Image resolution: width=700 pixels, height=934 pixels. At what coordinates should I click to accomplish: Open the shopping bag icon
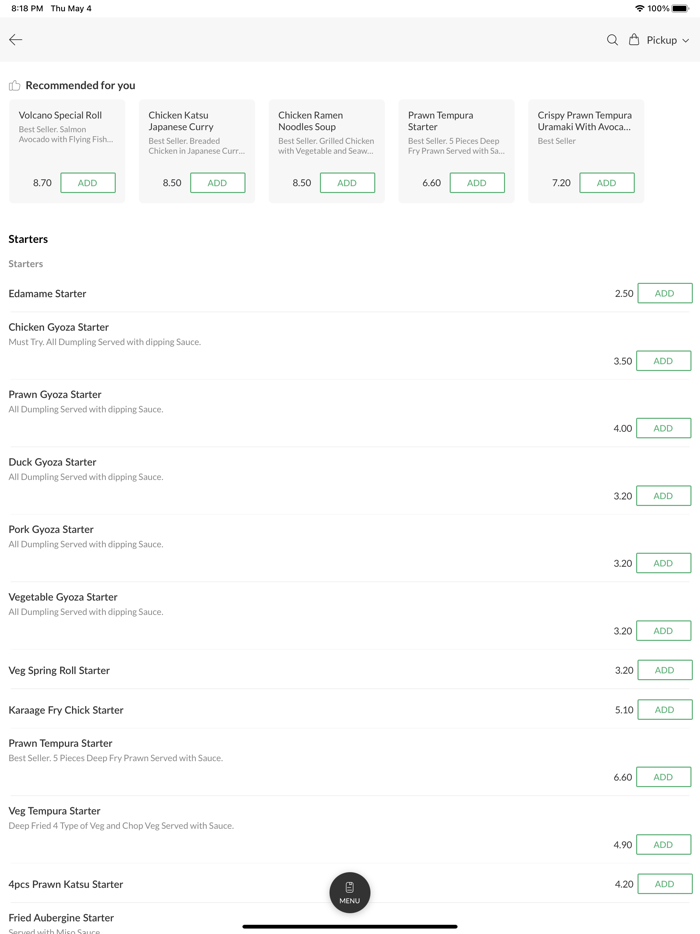(x=634, y=40)
